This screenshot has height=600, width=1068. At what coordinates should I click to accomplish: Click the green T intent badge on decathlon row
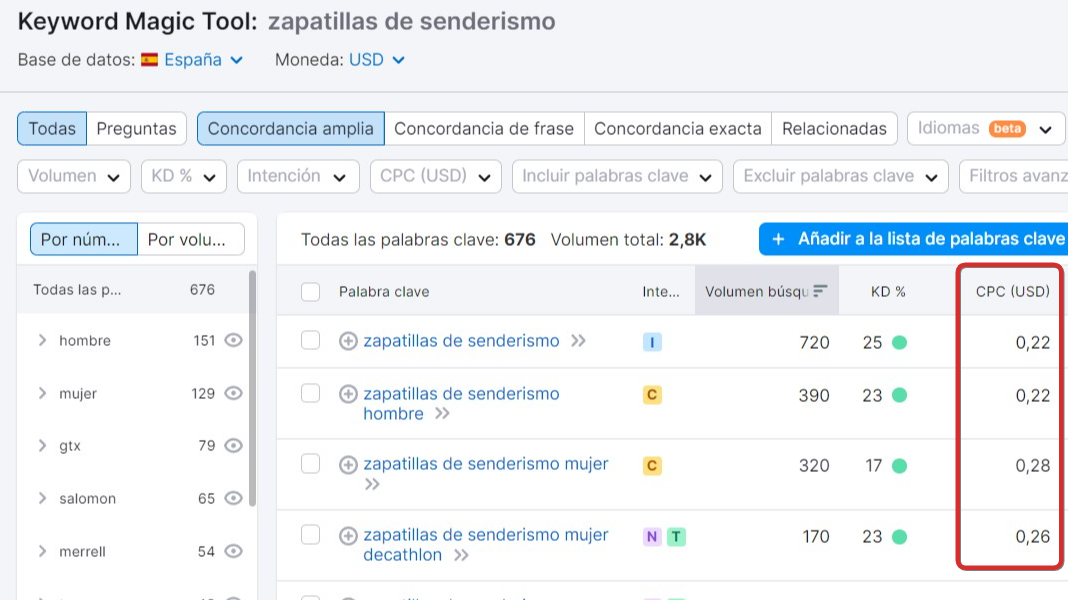pos(674,536)
